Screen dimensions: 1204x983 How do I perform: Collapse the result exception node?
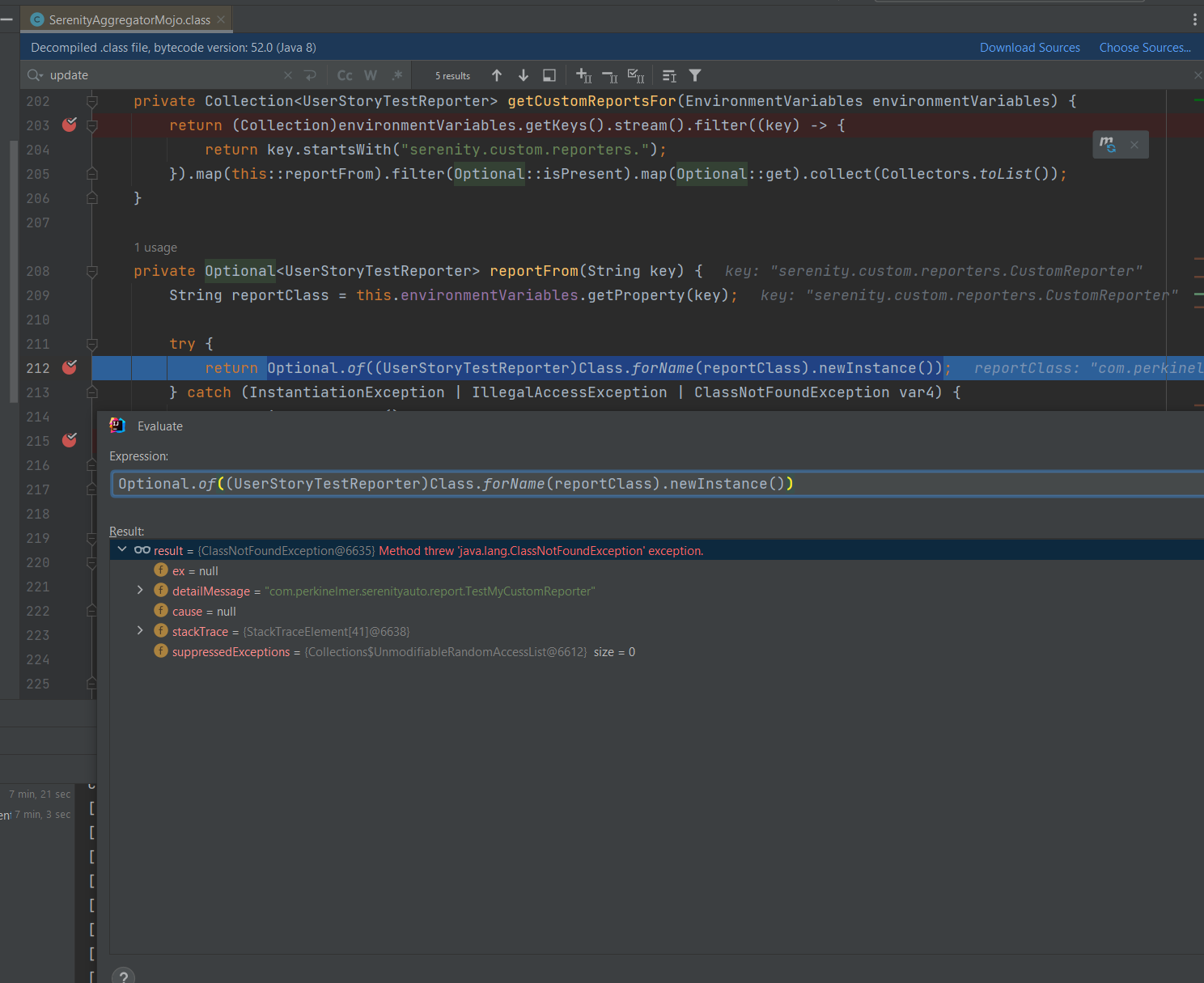click(x=122, y=549)
